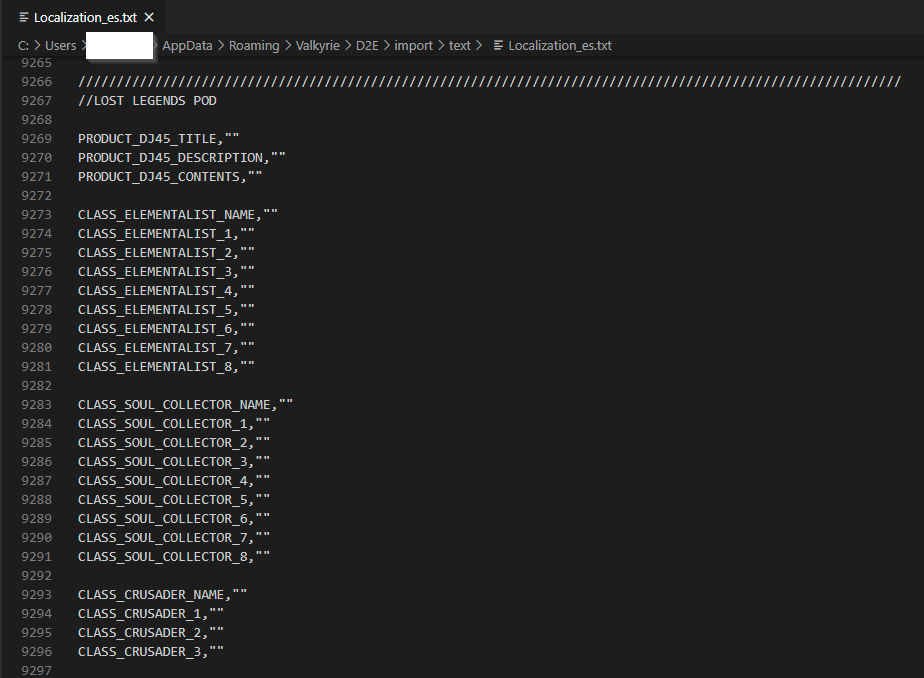Click the file icon in the breadcrumb

499,45
